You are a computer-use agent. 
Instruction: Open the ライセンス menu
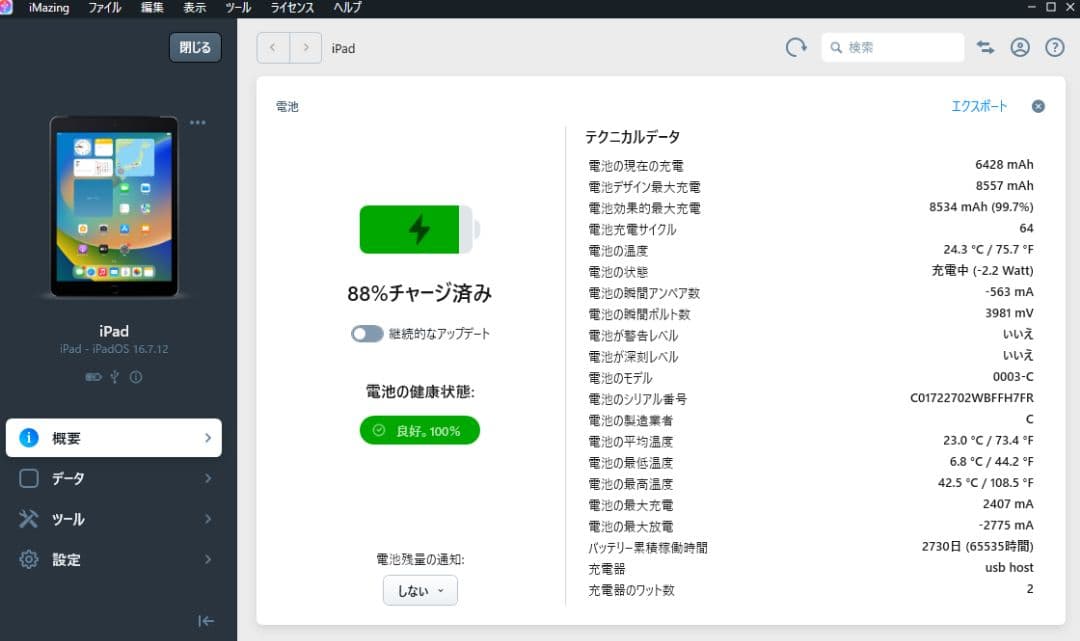[292, 8]
